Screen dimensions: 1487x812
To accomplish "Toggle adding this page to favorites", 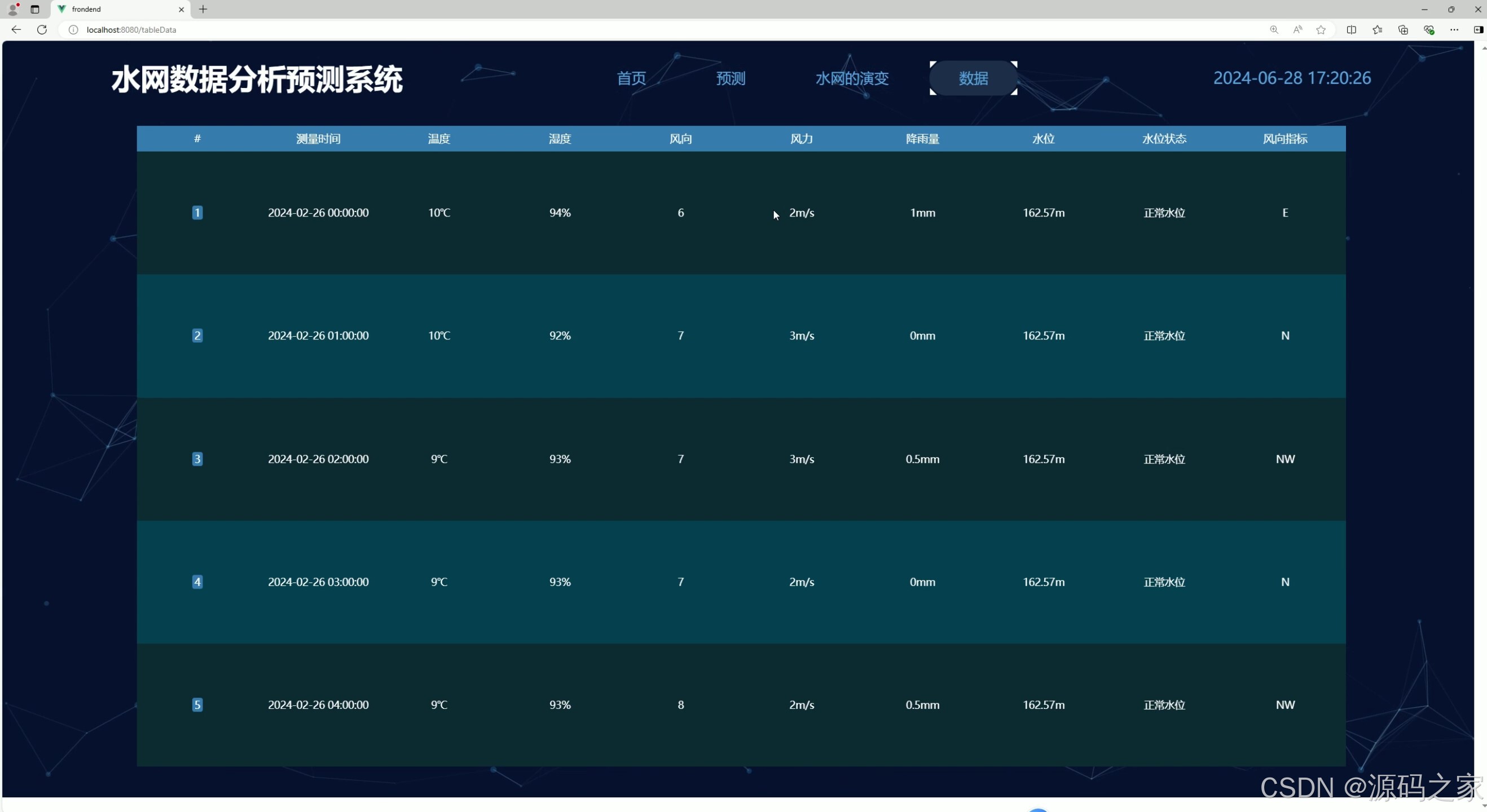I will pyautogui.click(x=1322, y=29).
